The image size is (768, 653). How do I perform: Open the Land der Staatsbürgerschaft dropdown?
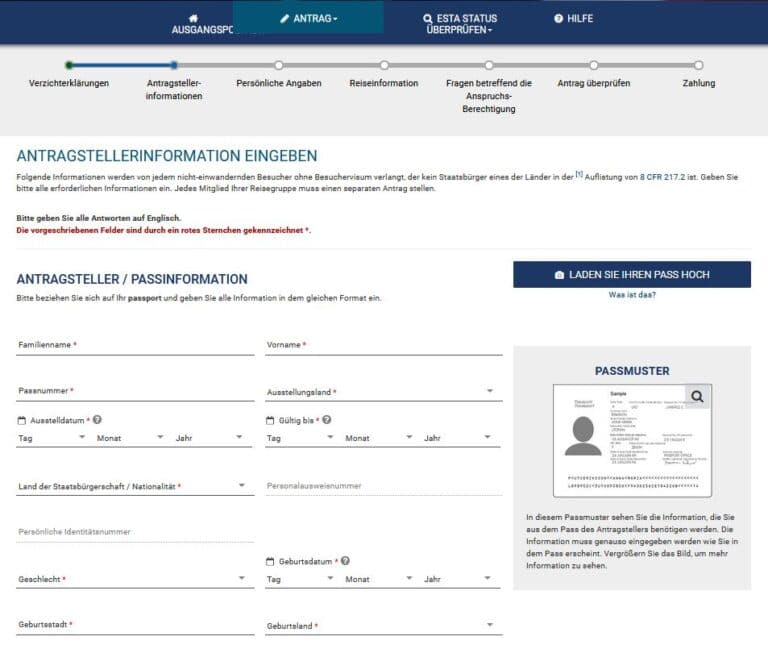135,486
